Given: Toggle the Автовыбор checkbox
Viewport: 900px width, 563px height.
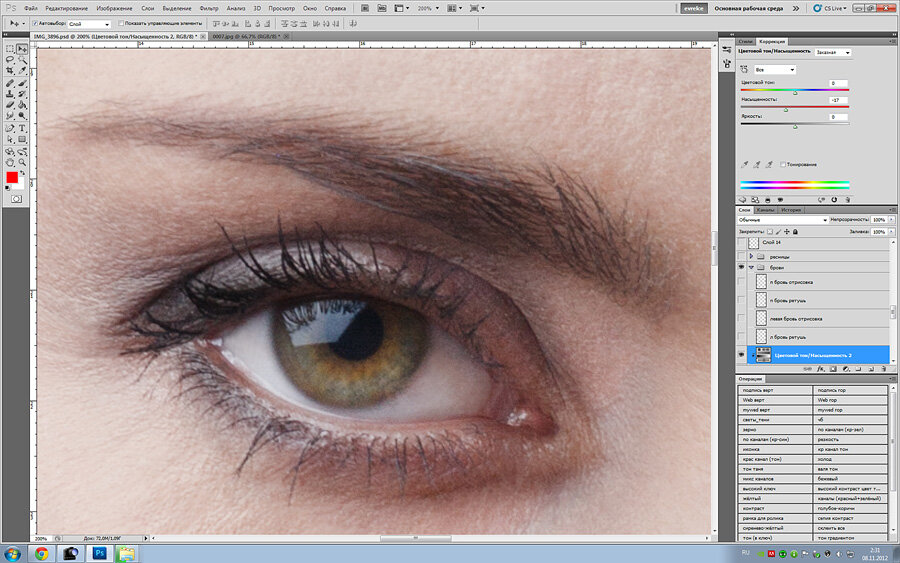Looking at the screenshot, I should click(35, 23).
